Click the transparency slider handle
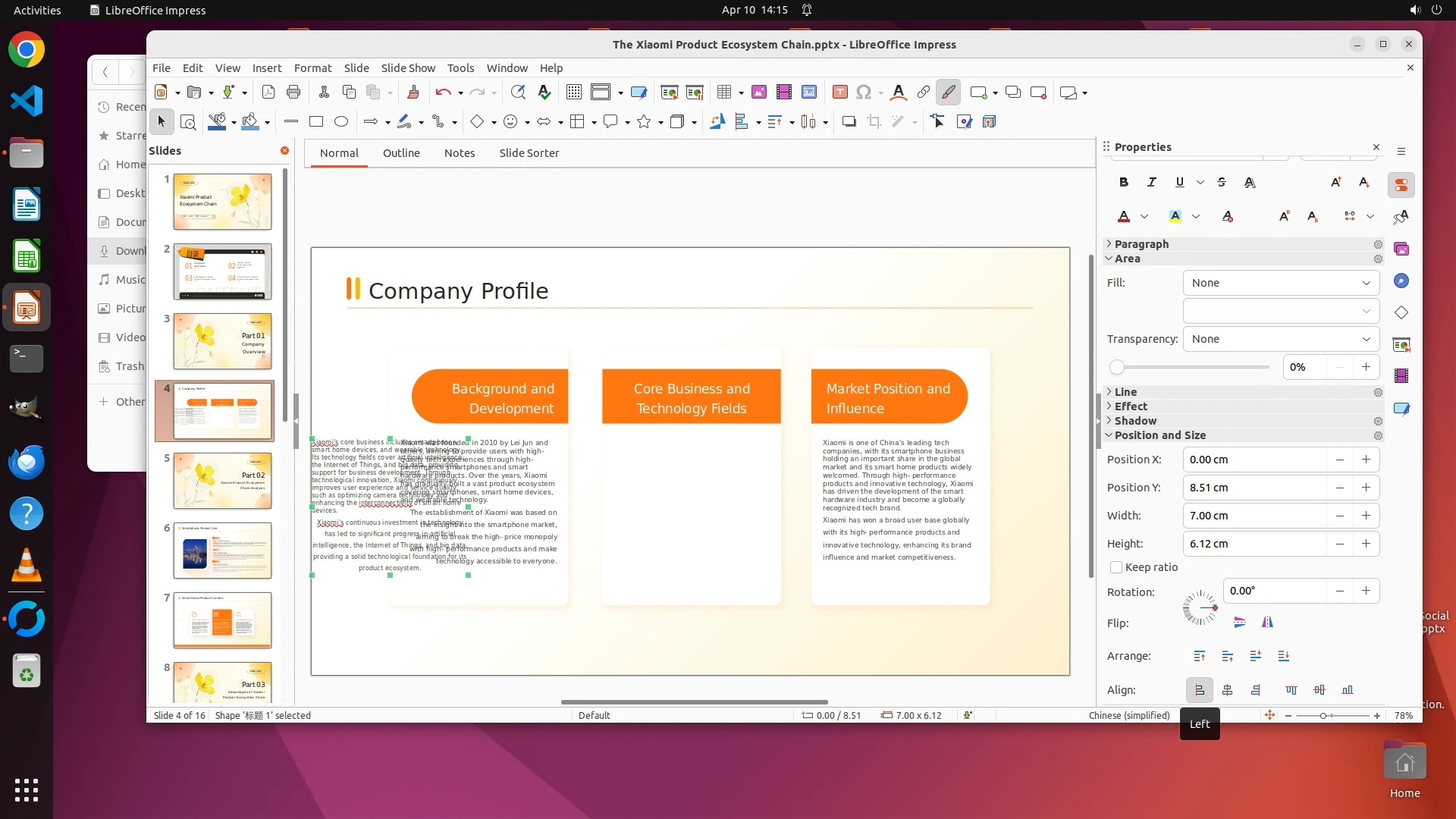 point(1116,368)
